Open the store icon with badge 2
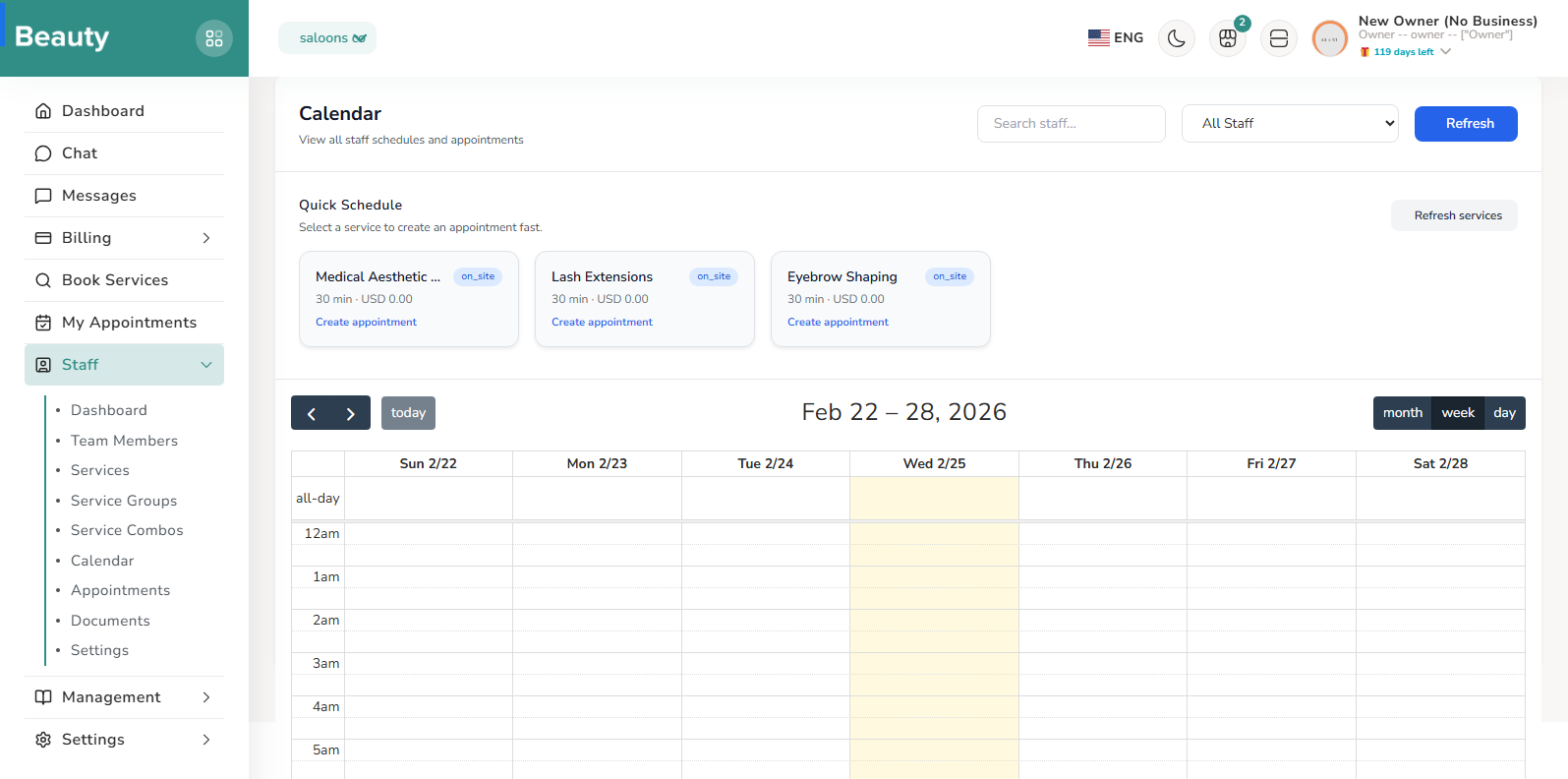Screen dimensions: 1568x779 tap(1228, 38)
